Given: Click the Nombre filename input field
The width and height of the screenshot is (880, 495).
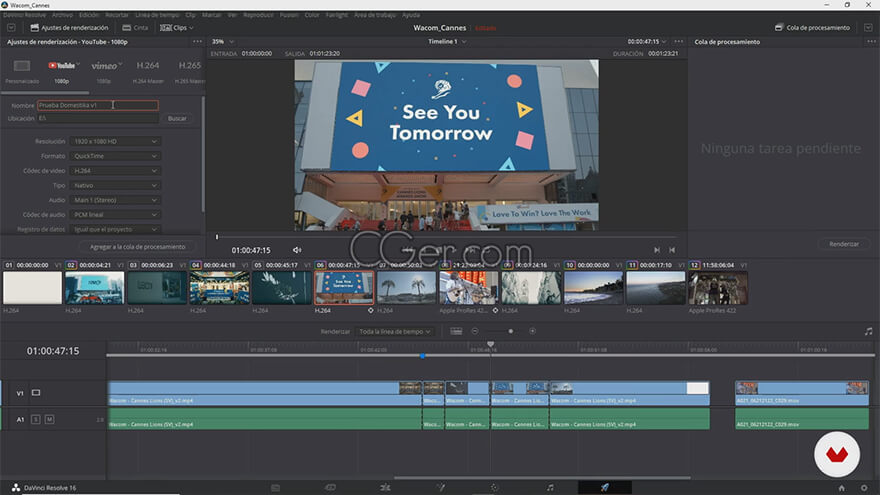Looking at the screenshot, I should coord(98,105).
